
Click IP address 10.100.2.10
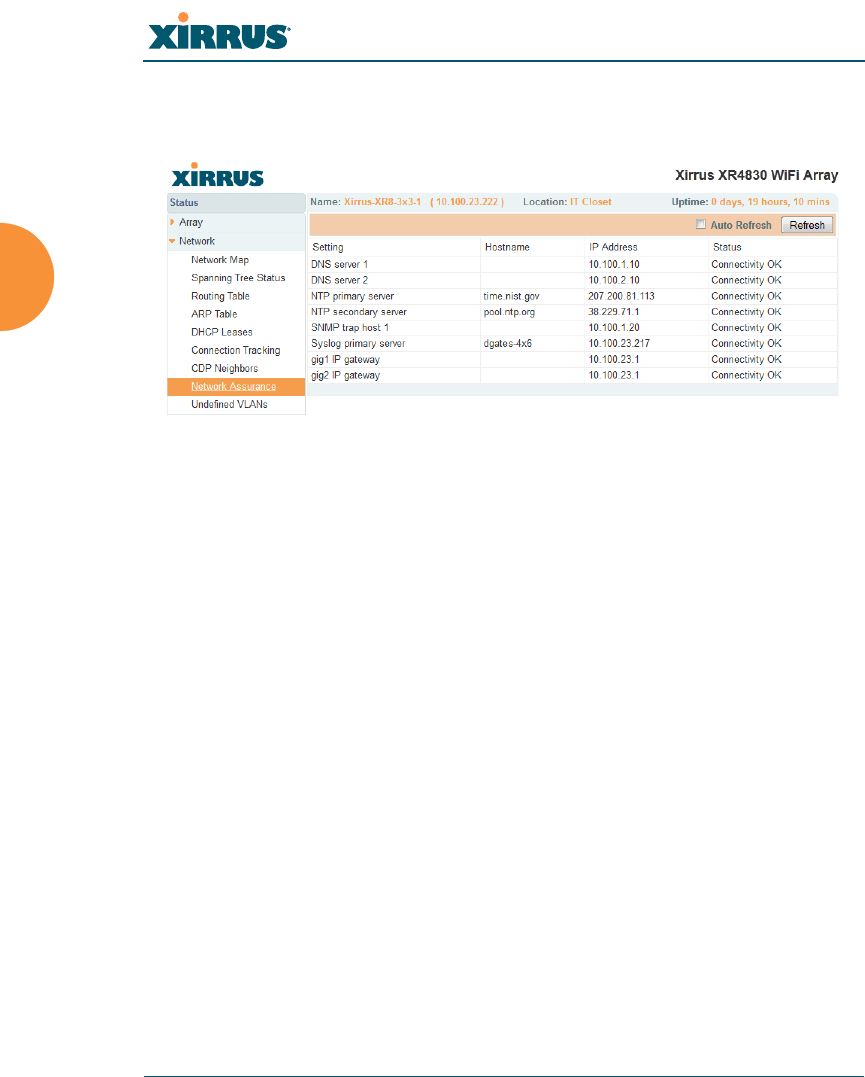click(614, 280)
